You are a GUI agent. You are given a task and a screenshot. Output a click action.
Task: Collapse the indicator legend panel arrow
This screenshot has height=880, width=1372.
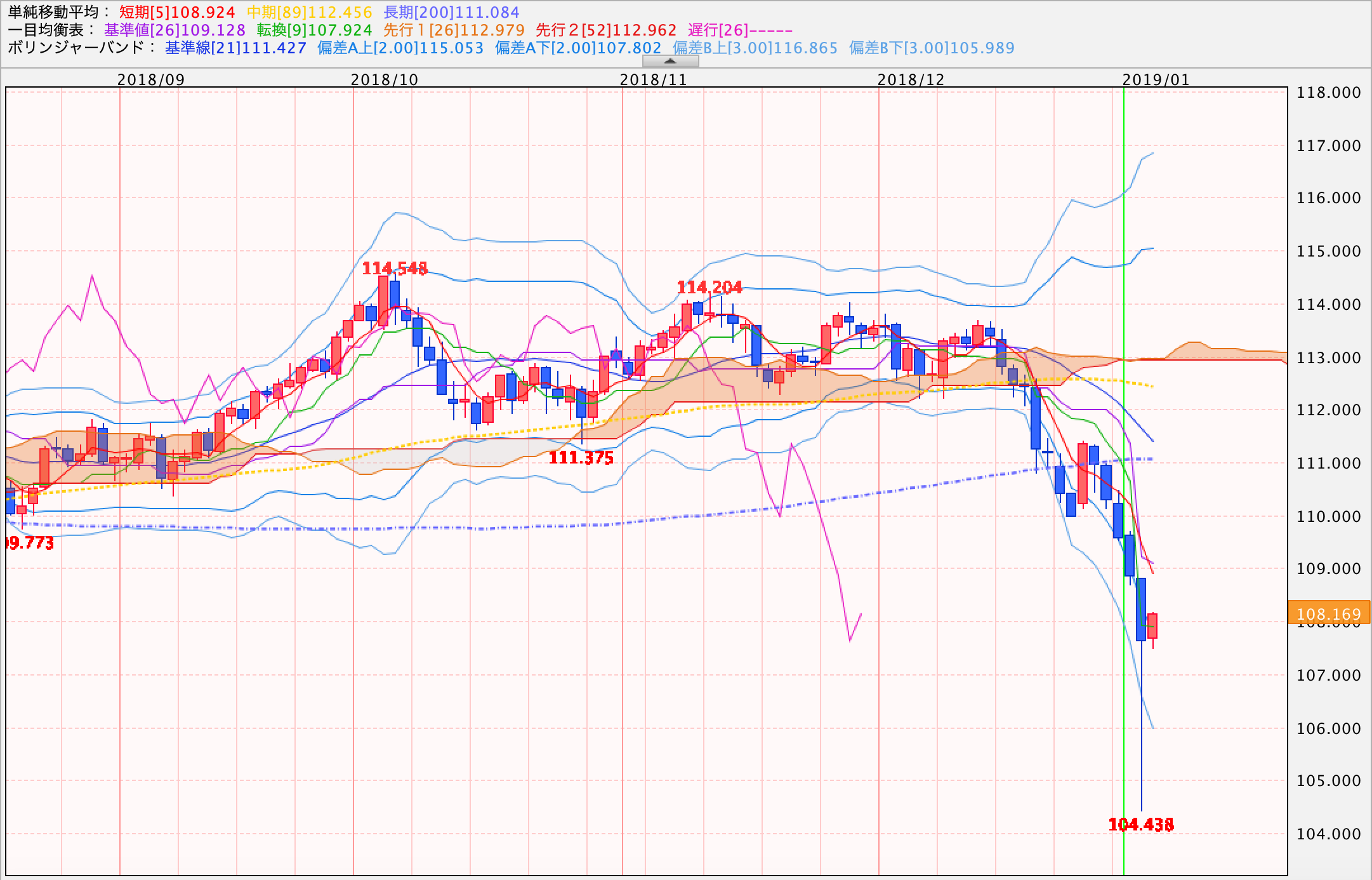[x=670, y=62]
